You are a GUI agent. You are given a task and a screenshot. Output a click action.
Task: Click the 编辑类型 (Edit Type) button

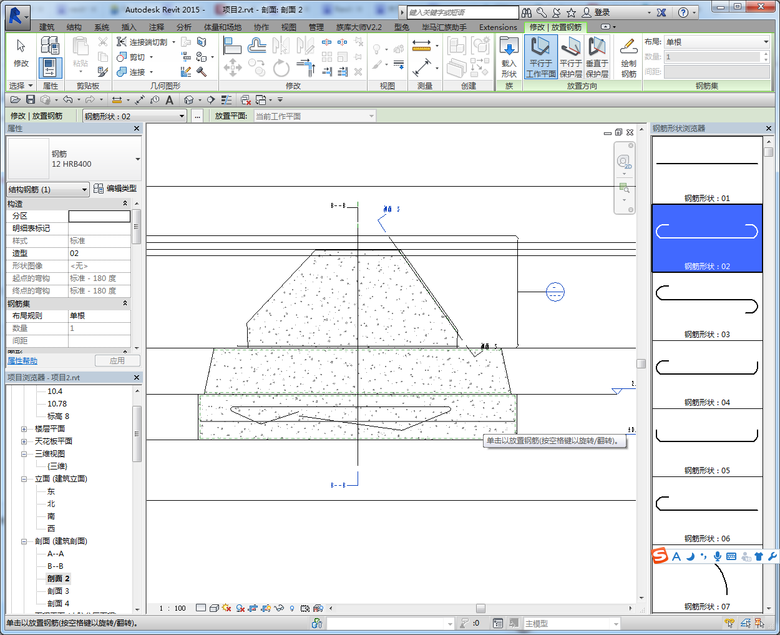[115, 189]
